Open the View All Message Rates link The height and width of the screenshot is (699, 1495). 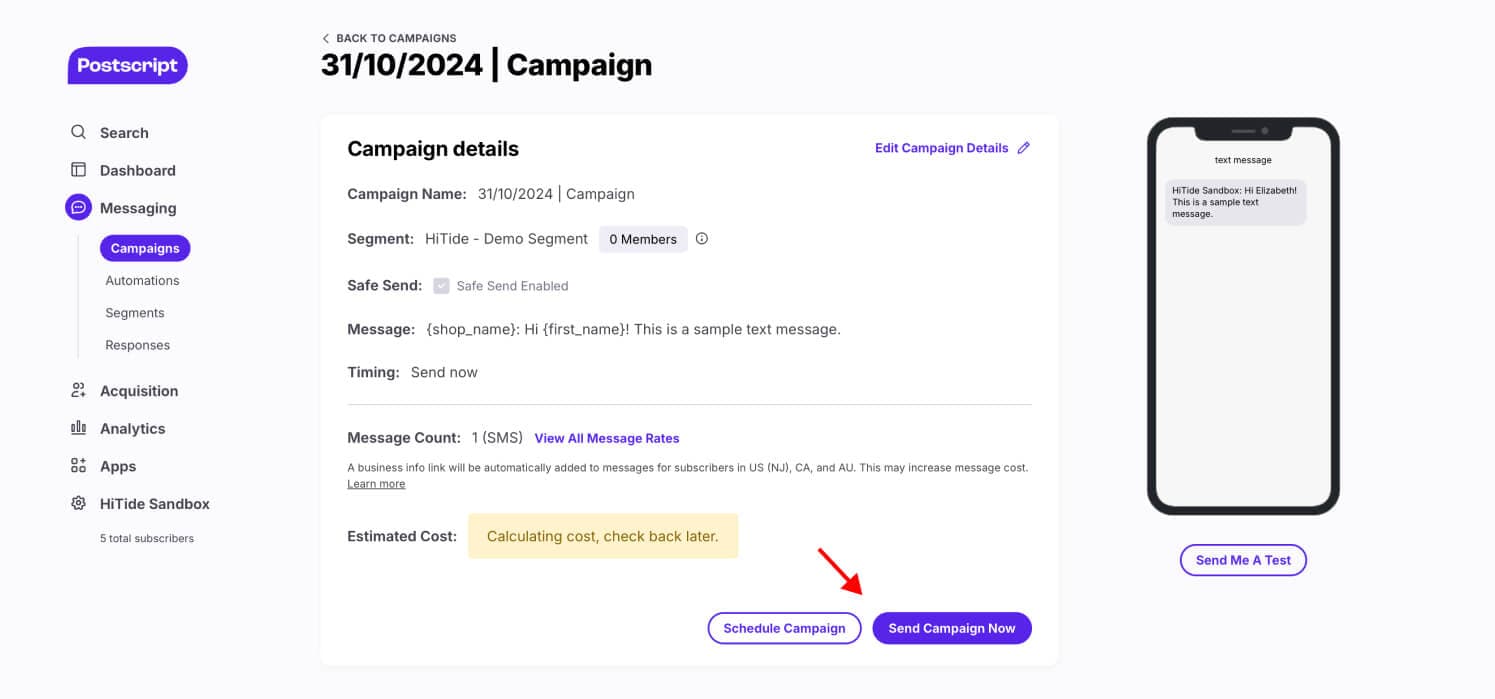pyautogui.click(x=607, y=438)
